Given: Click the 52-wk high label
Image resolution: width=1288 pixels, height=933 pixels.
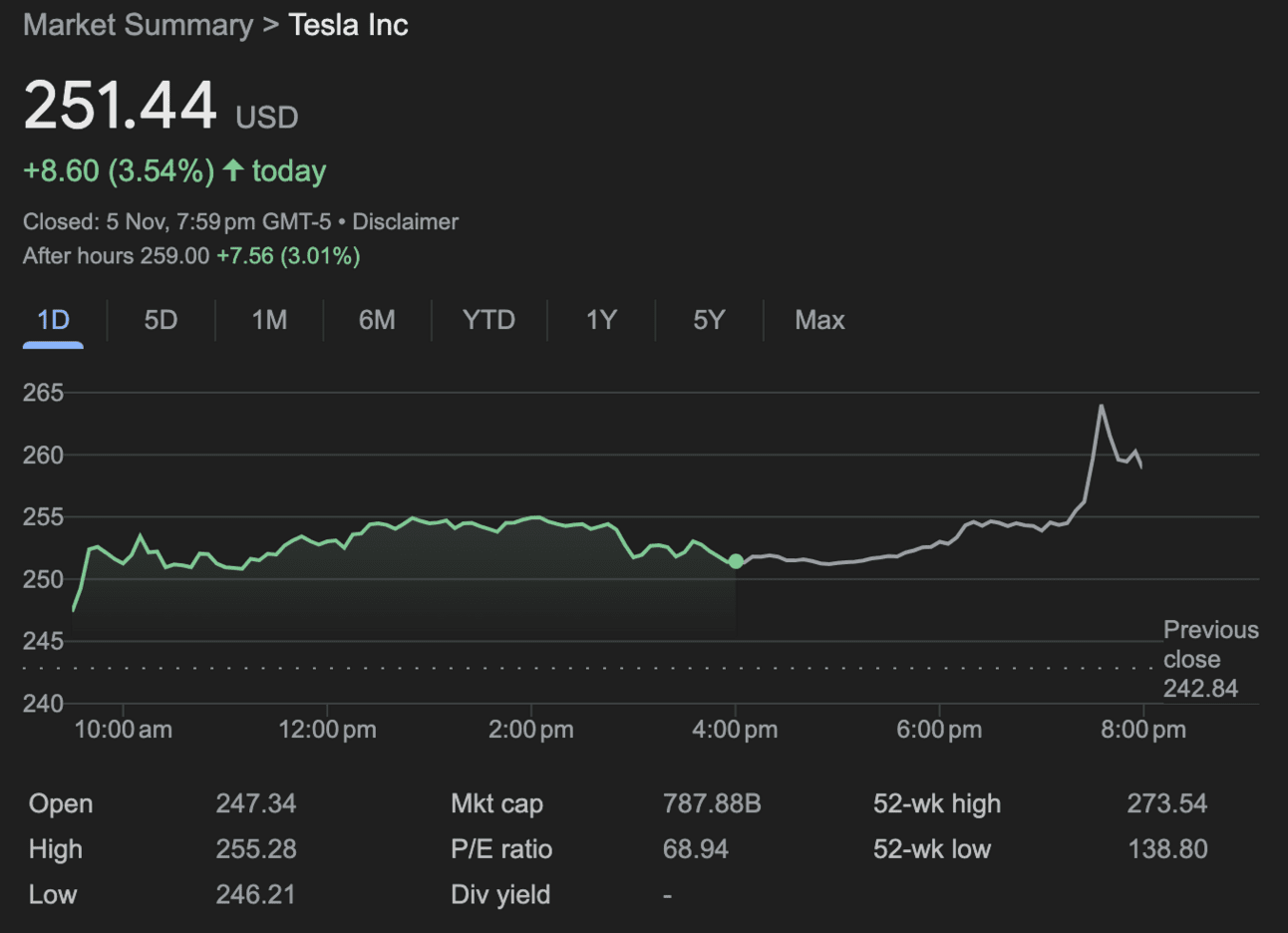Looking at the screenshot, I should (x=937, y=803).
